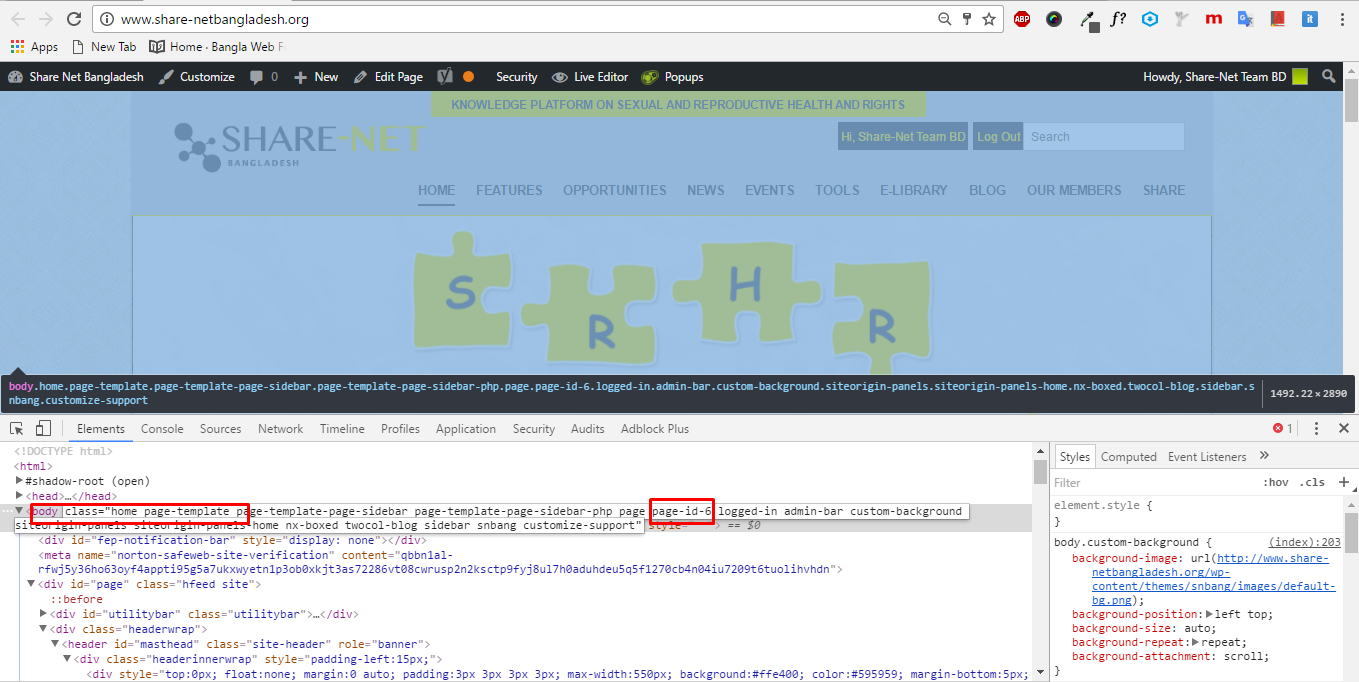Open the blue hexagon download extension
This screenshot has width=1359, height=682.
pyautogui.click(x=1150, y=19)
